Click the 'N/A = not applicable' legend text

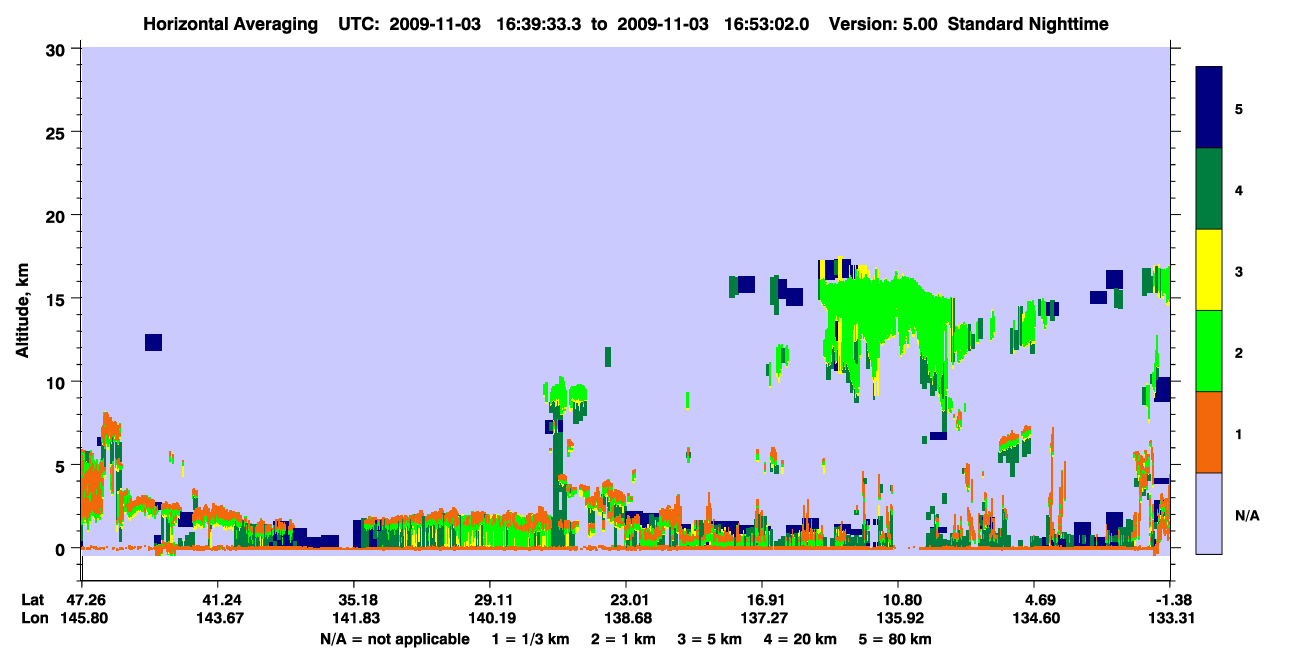pyautogui.click(x=395, y=638)
